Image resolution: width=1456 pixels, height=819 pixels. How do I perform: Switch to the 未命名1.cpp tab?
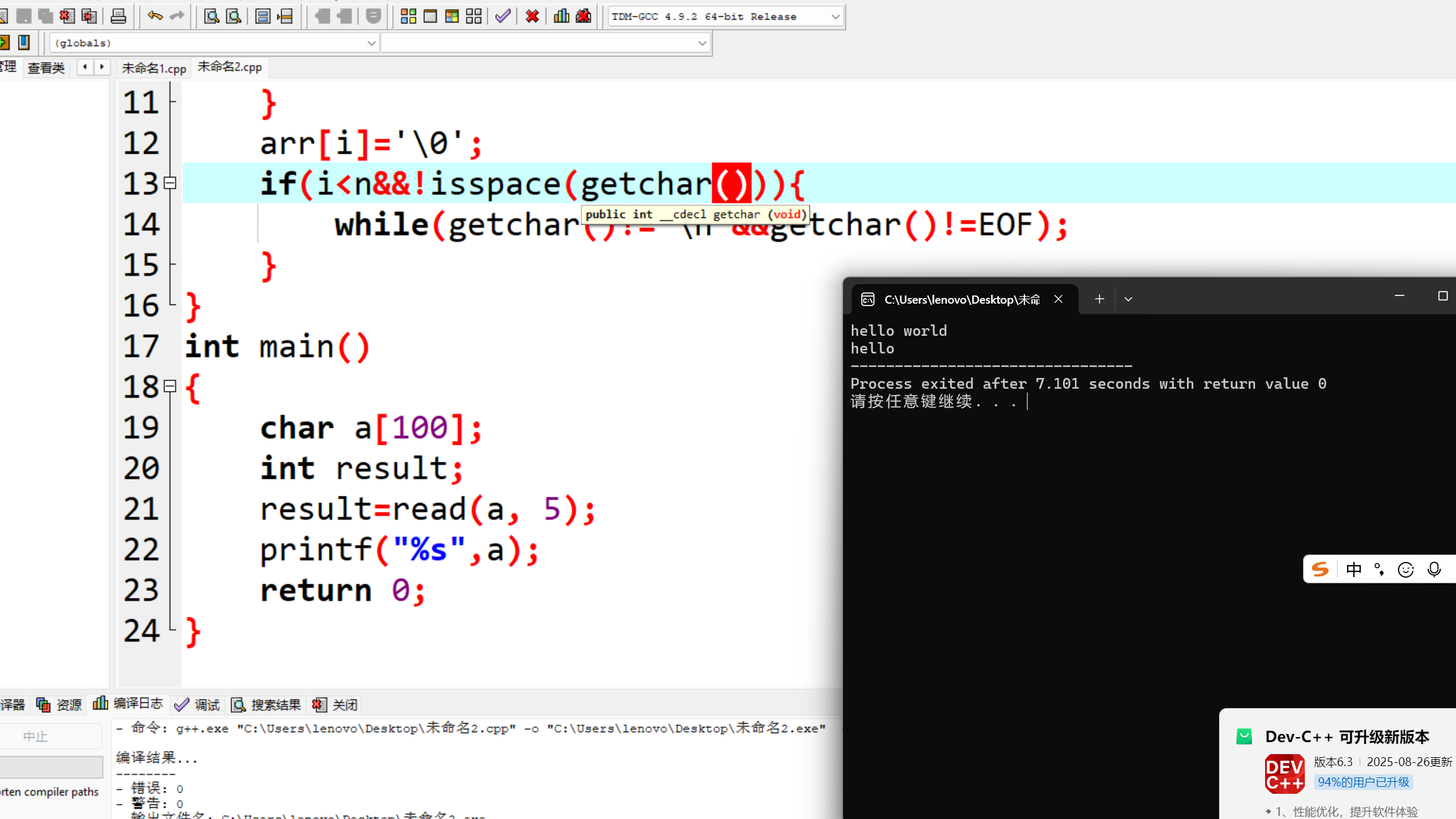[154, 68]
